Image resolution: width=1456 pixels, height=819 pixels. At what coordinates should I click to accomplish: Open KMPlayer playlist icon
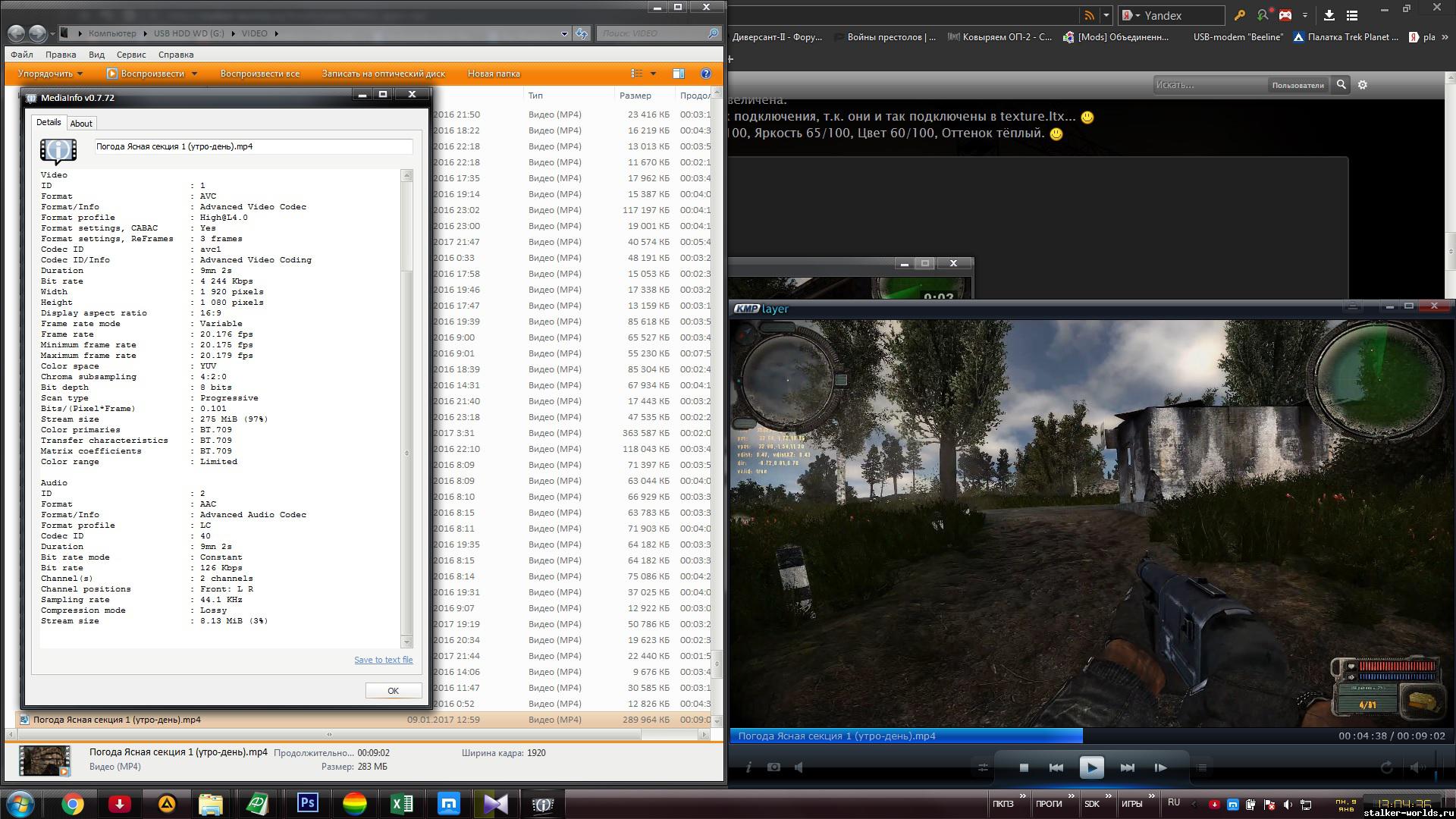[1202, 767]
